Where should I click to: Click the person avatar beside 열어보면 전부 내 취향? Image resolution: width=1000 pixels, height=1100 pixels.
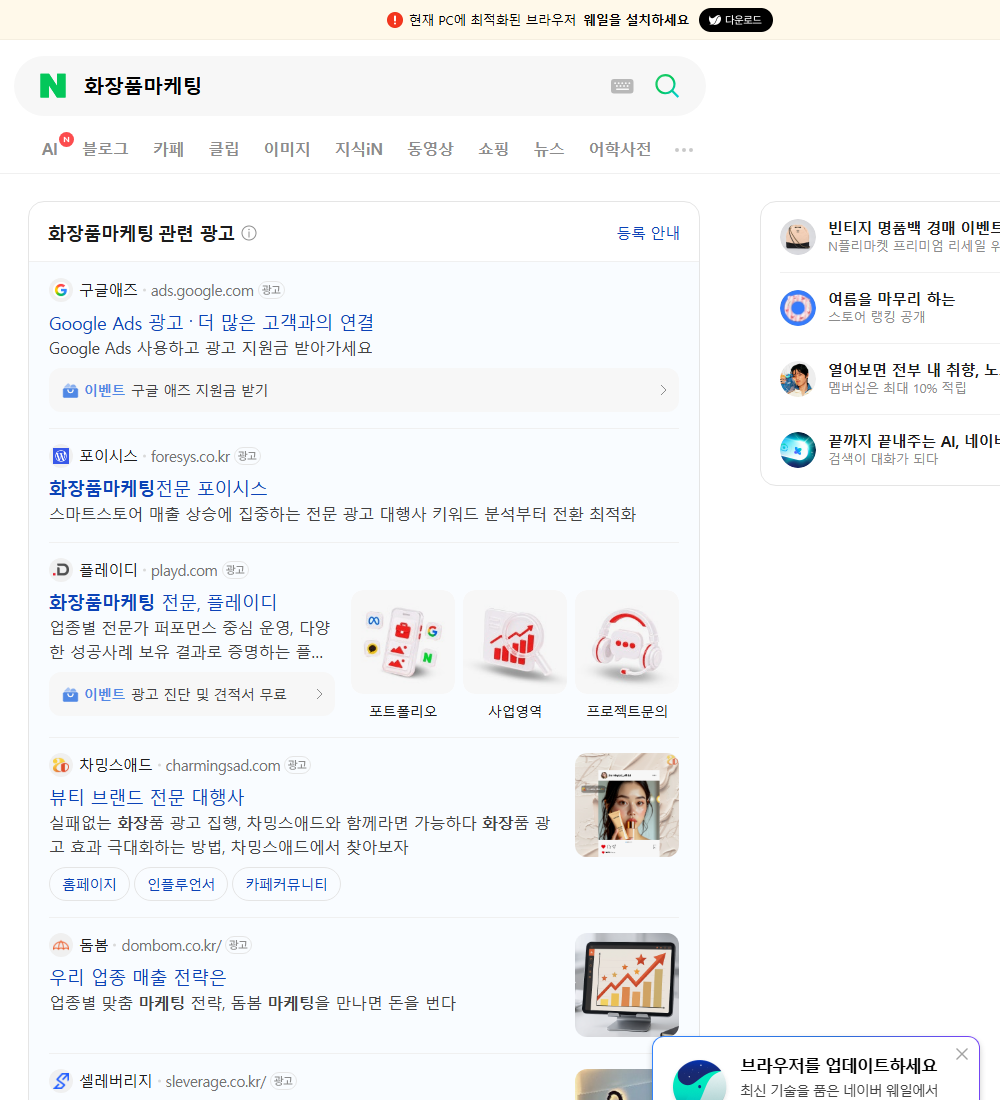click(798, 379)
